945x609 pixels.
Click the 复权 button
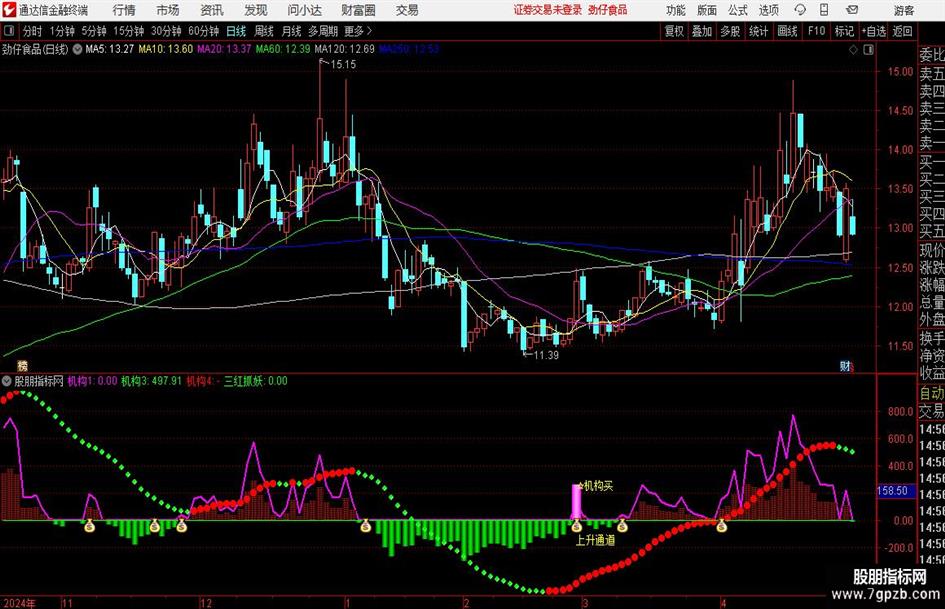pyautogui.click(x=674, y=31)
